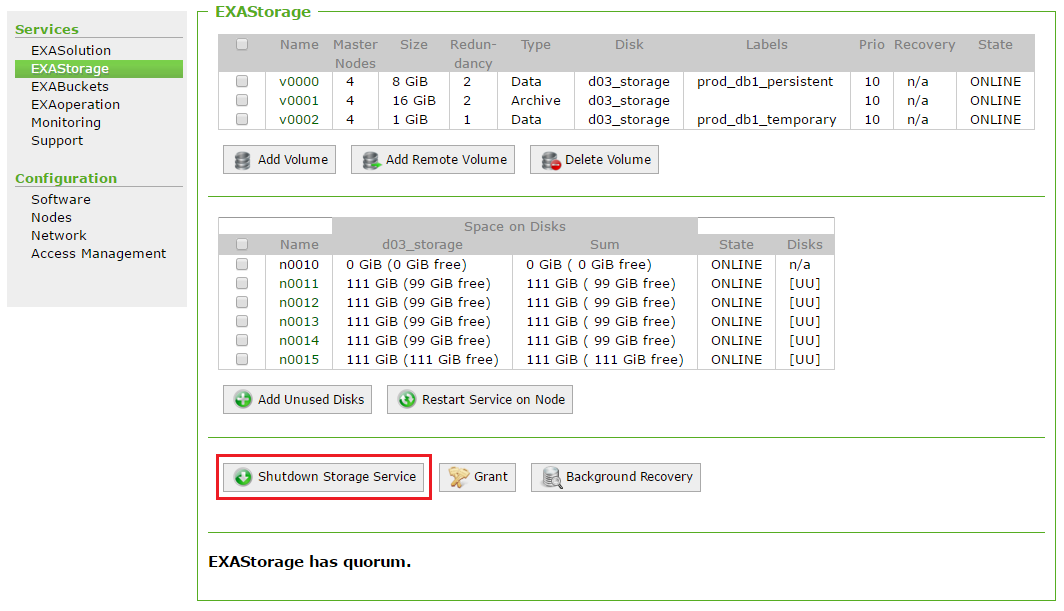The height and width of the screenshot is (611, 1064).
Task: Click the 111 GiB (111 GiB free) d03_storage cell
Action: coord(422,360)
